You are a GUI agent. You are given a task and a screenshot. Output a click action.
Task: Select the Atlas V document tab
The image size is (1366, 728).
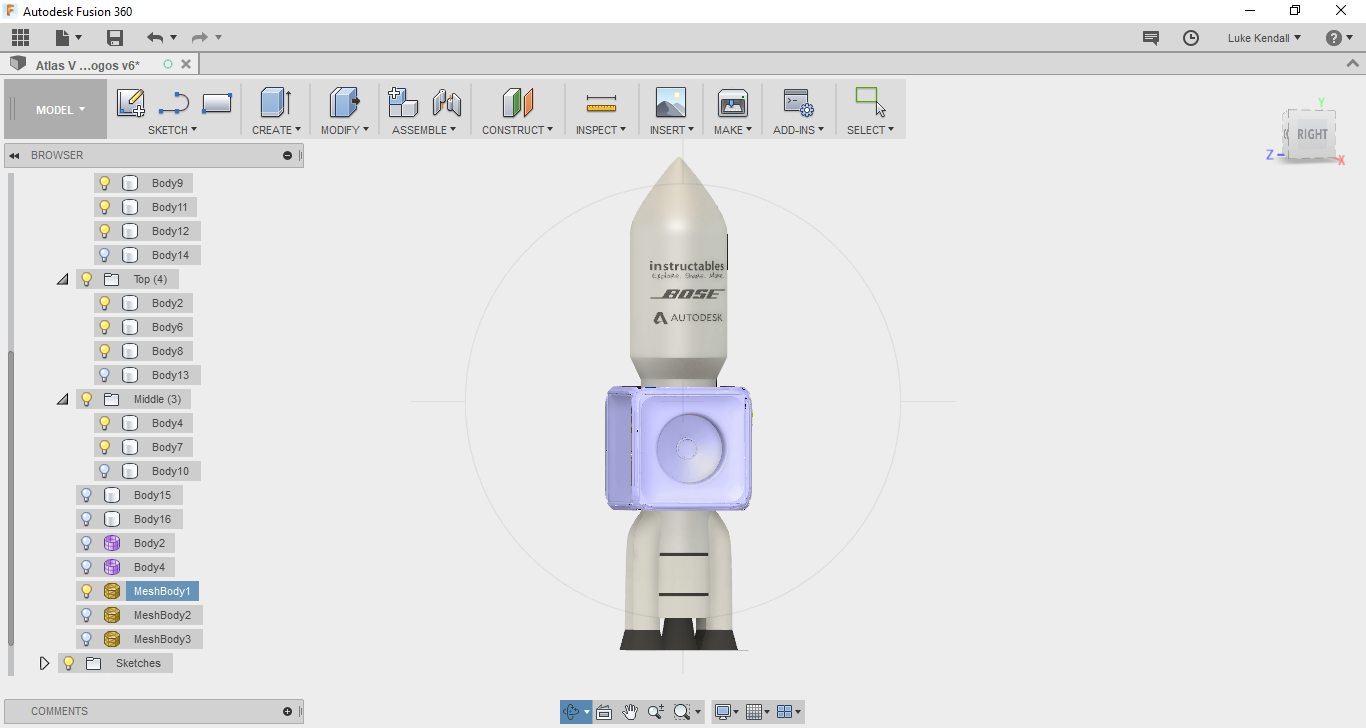[x=88, y=65]
